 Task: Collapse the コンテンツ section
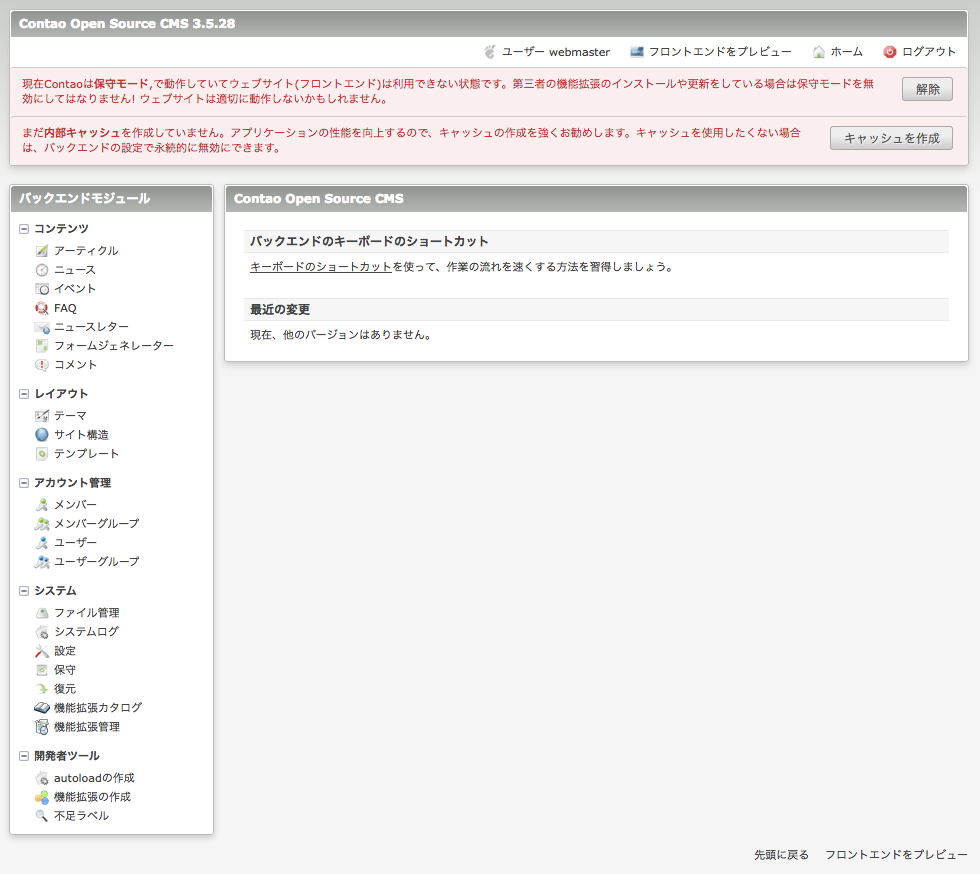click(24, 229)
